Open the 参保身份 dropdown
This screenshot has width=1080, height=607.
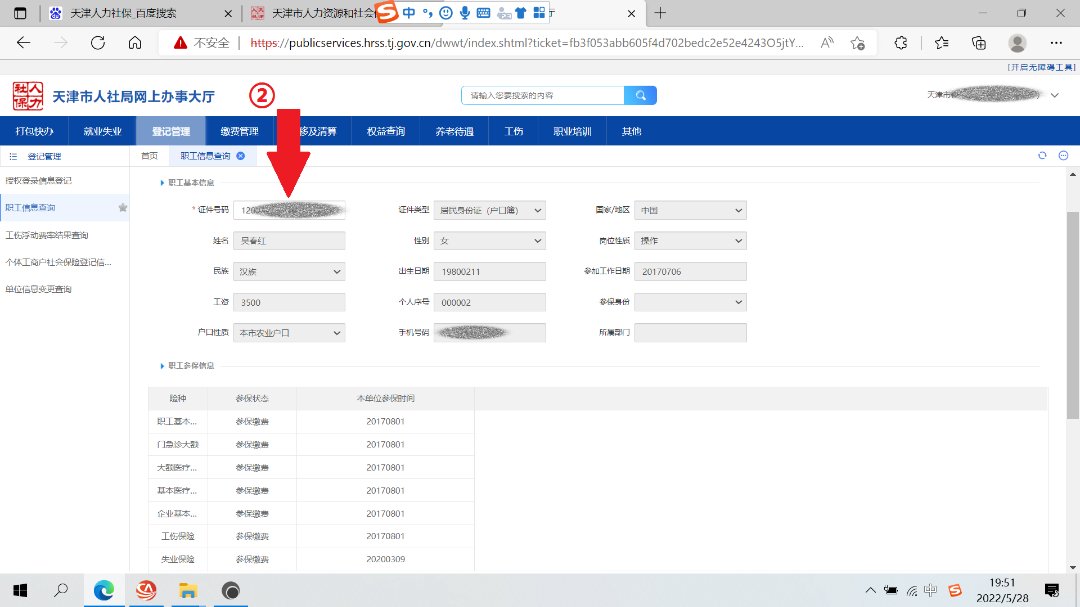pos(690,302)
